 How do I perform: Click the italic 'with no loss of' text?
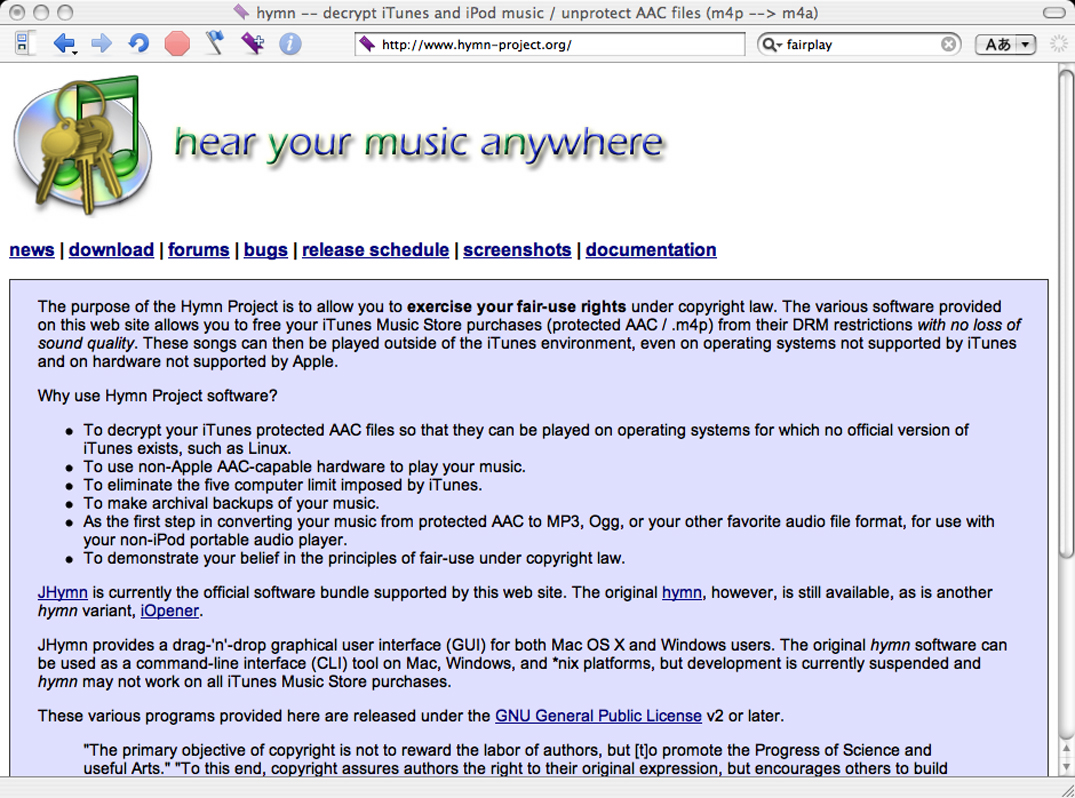pos(969,325)
